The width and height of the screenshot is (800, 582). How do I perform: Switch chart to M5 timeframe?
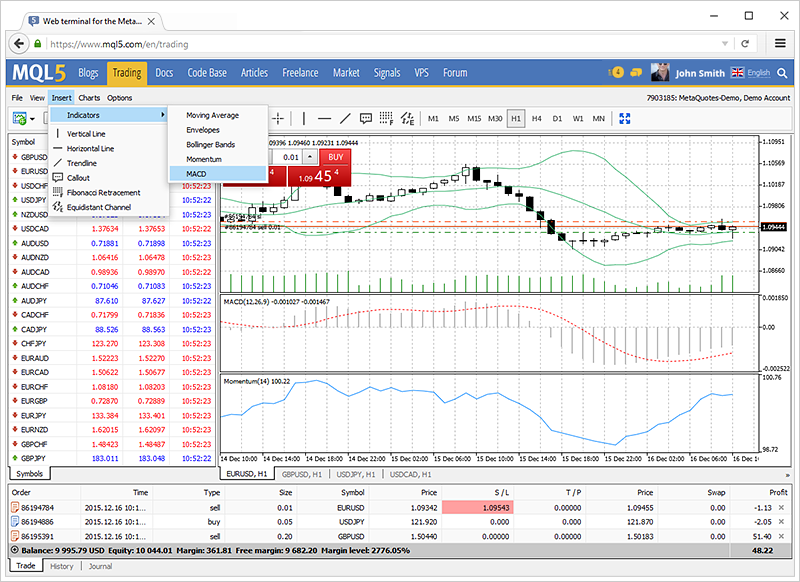(x=452, y=118)
